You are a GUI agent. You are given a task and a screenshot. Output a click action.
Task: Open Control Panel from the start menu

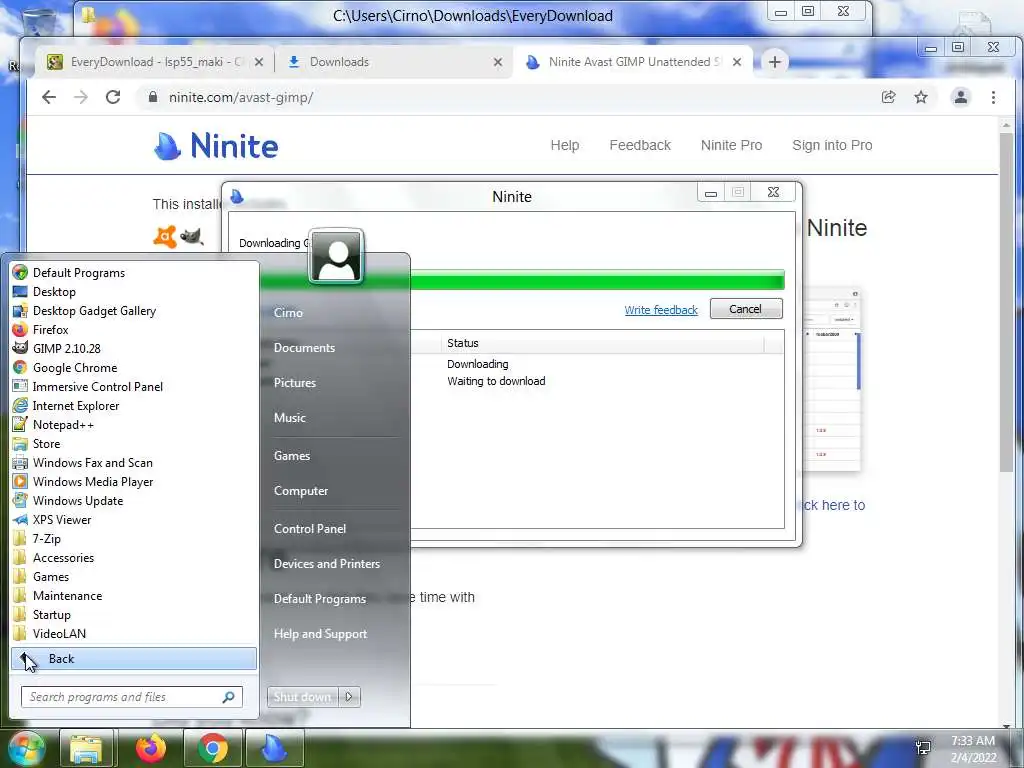[310, 529]
